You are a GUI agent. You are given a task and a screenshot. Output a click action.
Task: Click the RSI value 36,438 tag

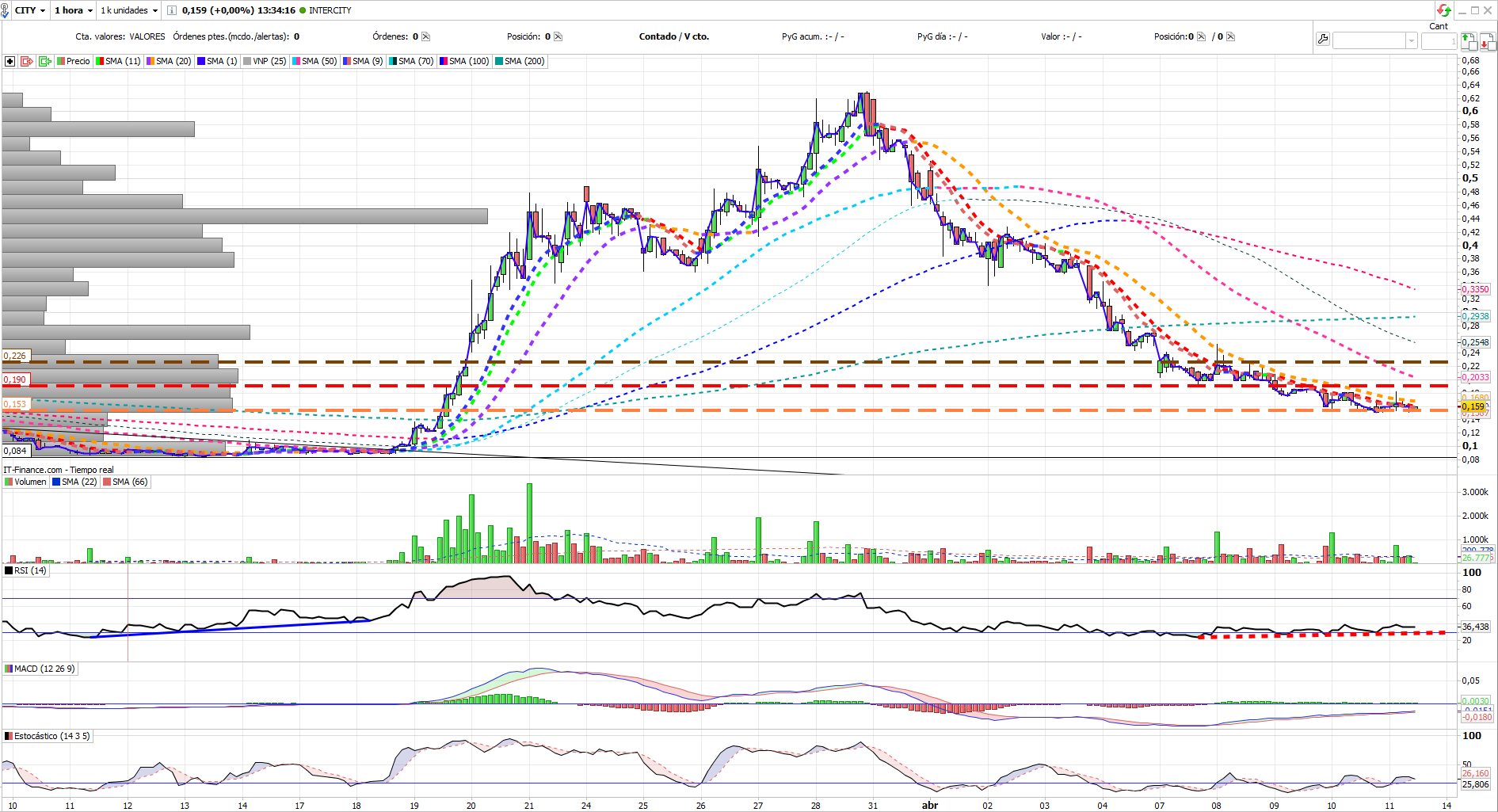coord(1475,627)
